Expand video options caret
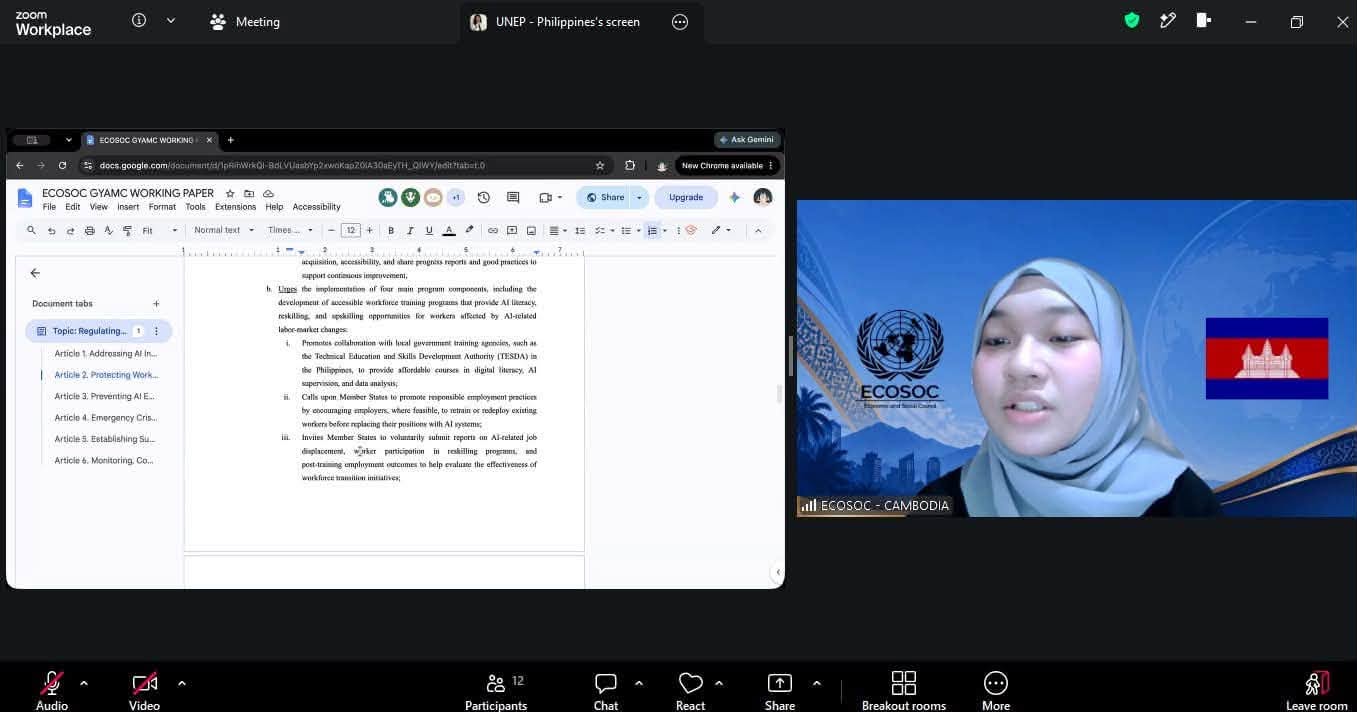 click(x=182, y=683)
